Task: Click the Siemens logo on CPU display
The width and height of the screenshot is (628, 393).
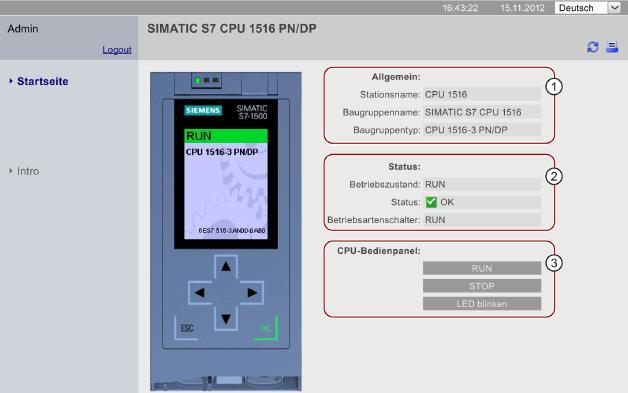Action: pos(203,111)
